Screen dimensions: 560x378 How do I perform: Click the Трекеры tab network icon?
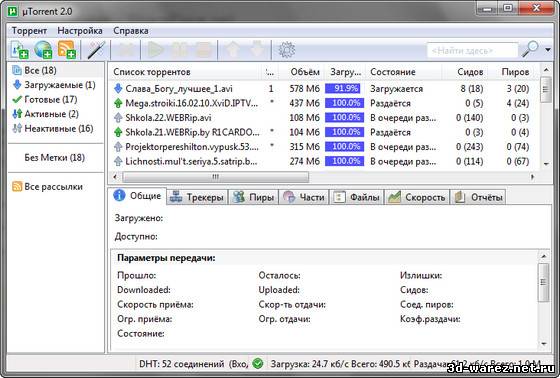click(x=176, y=197)
